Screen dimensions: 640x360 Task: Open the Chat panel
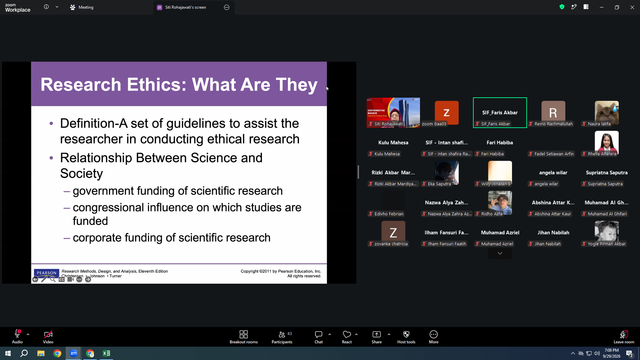318,337
